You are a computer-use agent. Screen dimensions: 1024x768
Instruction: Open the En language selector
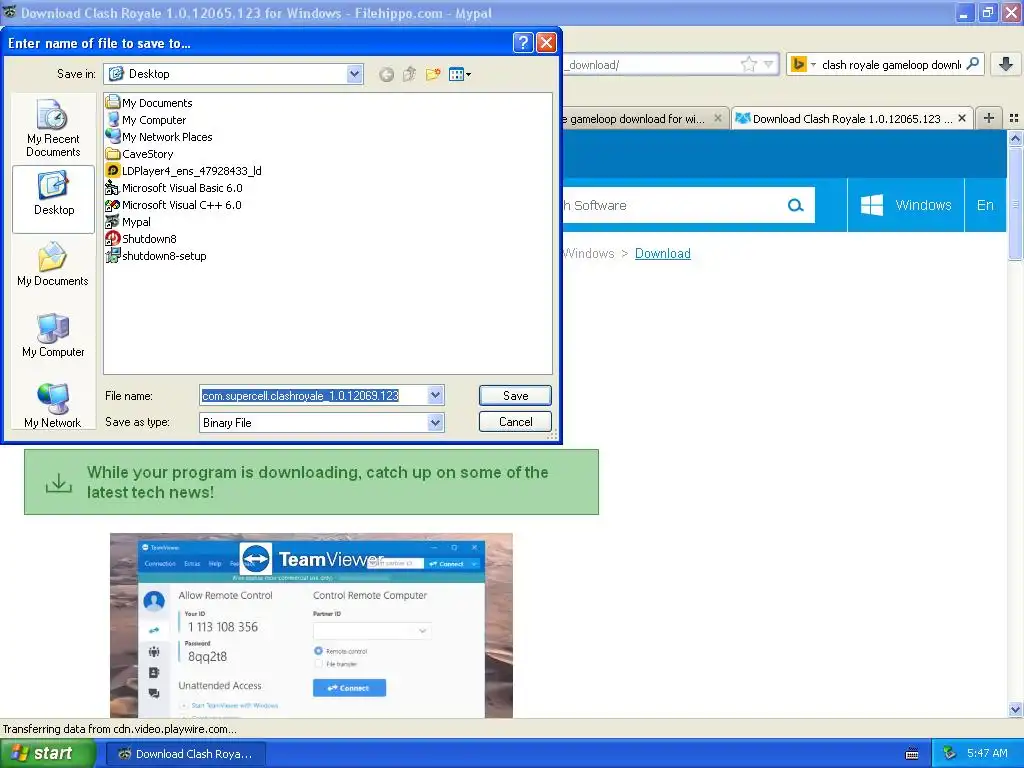coord(985,205)
